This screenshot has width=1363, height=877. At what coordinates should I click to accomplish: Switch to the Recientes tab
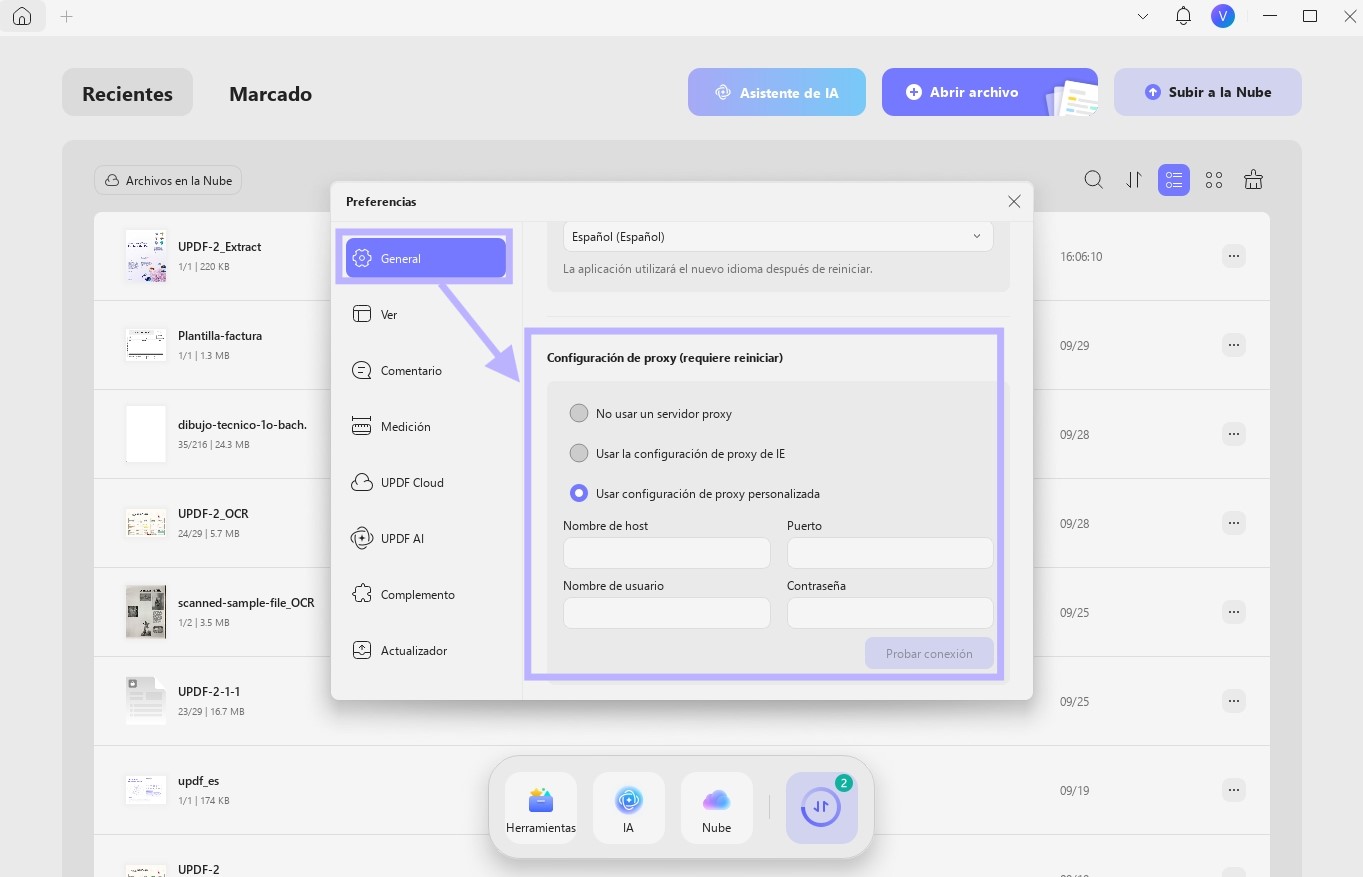tap(127, 93)
